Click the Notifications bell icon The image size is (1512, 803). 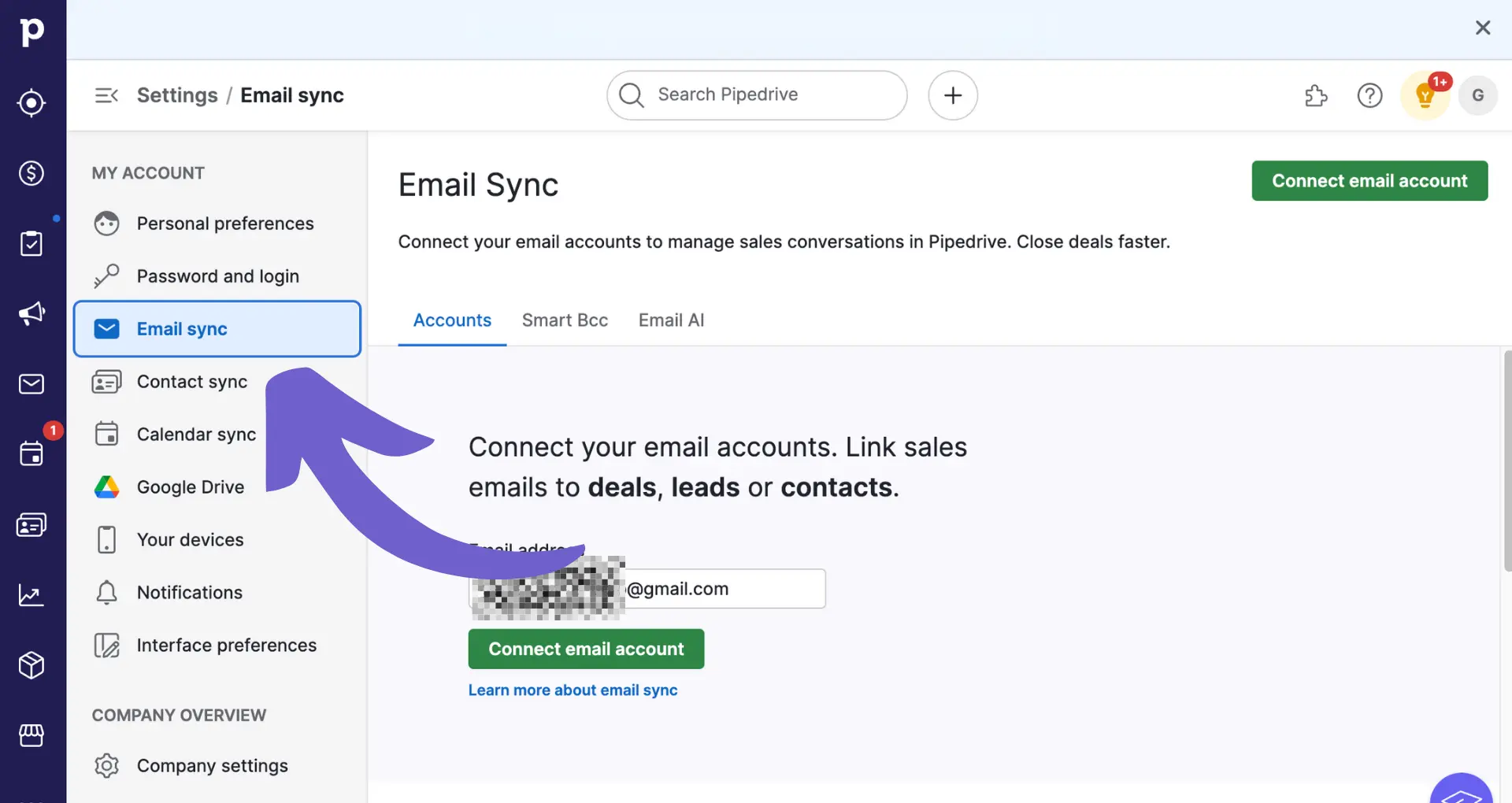106,593
